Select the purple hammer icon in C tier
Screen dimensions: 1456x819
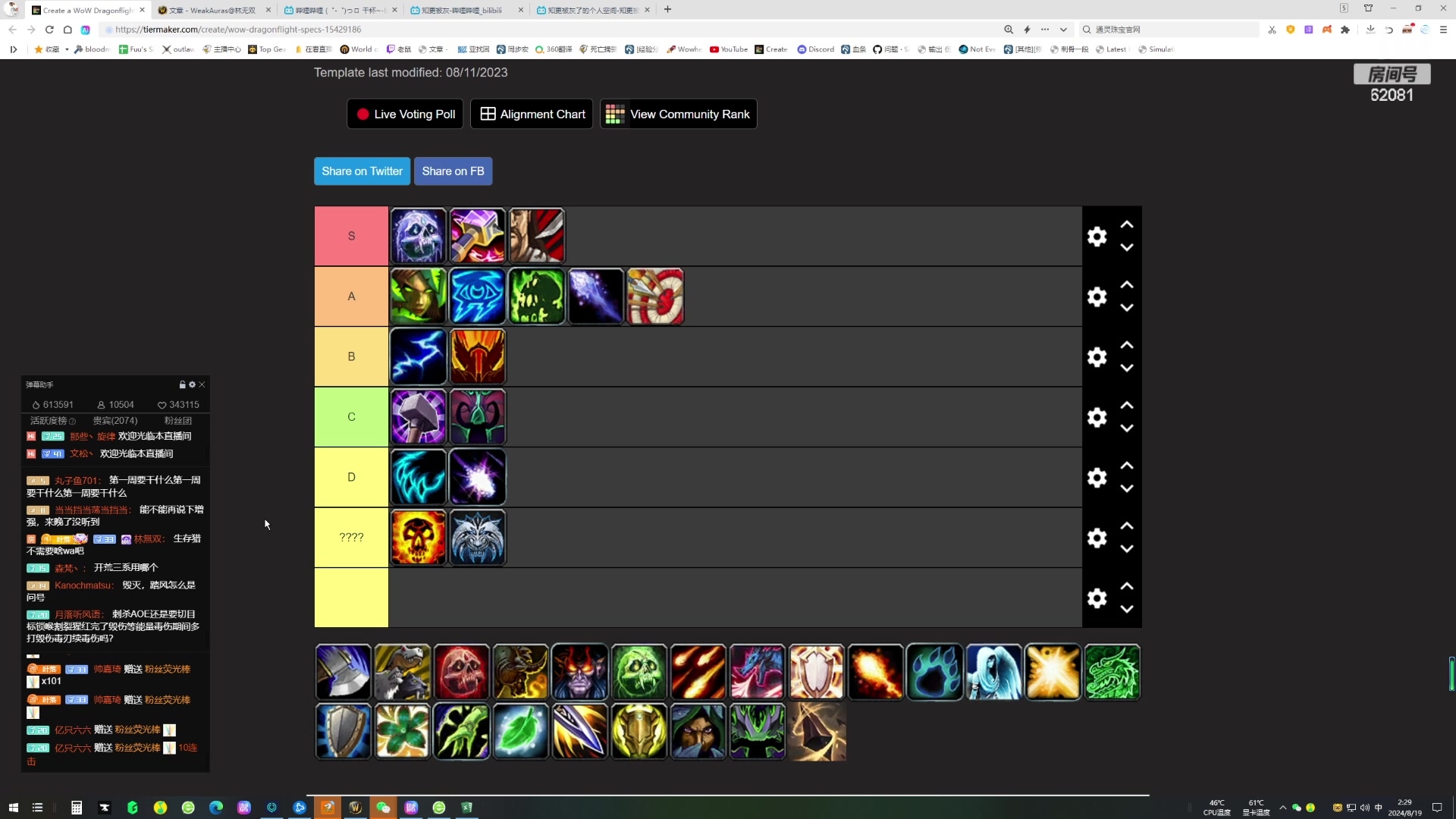coord(419,417)
